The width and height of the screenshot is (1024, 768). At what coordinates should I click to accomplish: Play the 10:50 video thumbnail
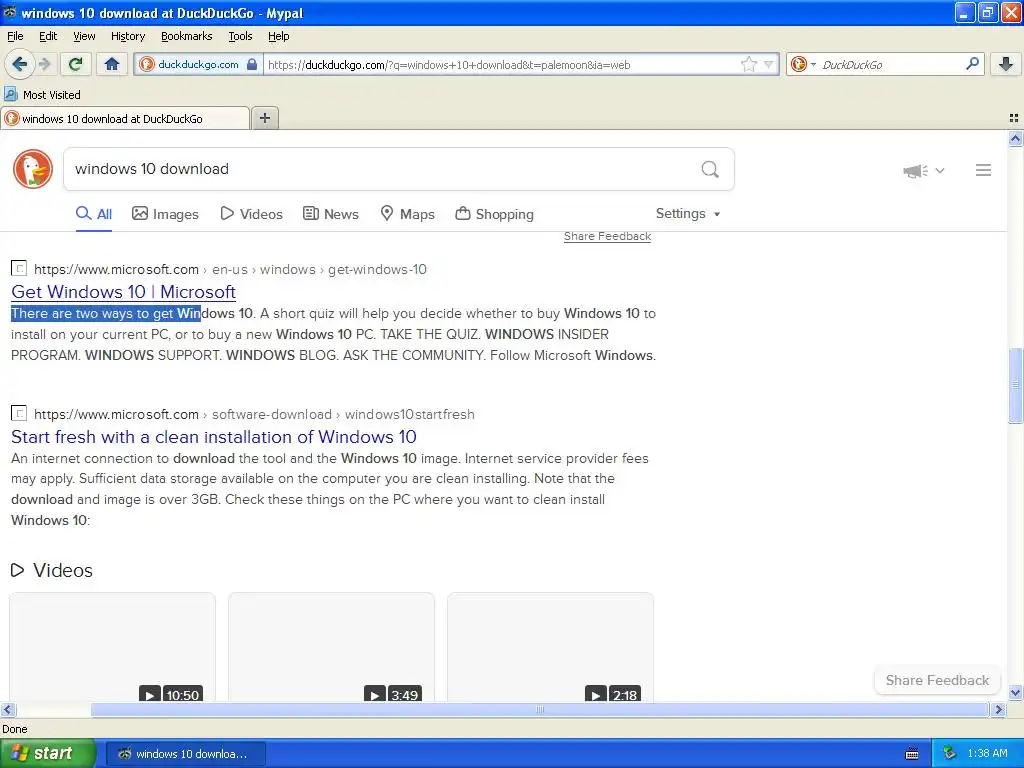tap(112, 647)
